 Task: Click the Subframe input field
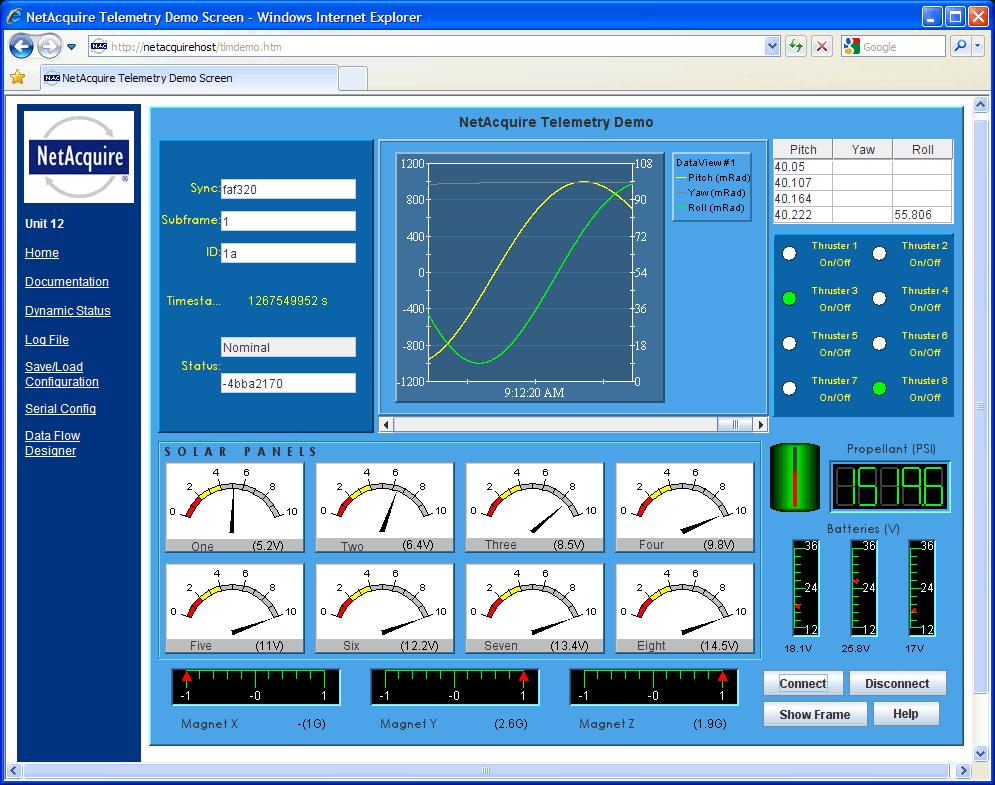pos(288,221)
